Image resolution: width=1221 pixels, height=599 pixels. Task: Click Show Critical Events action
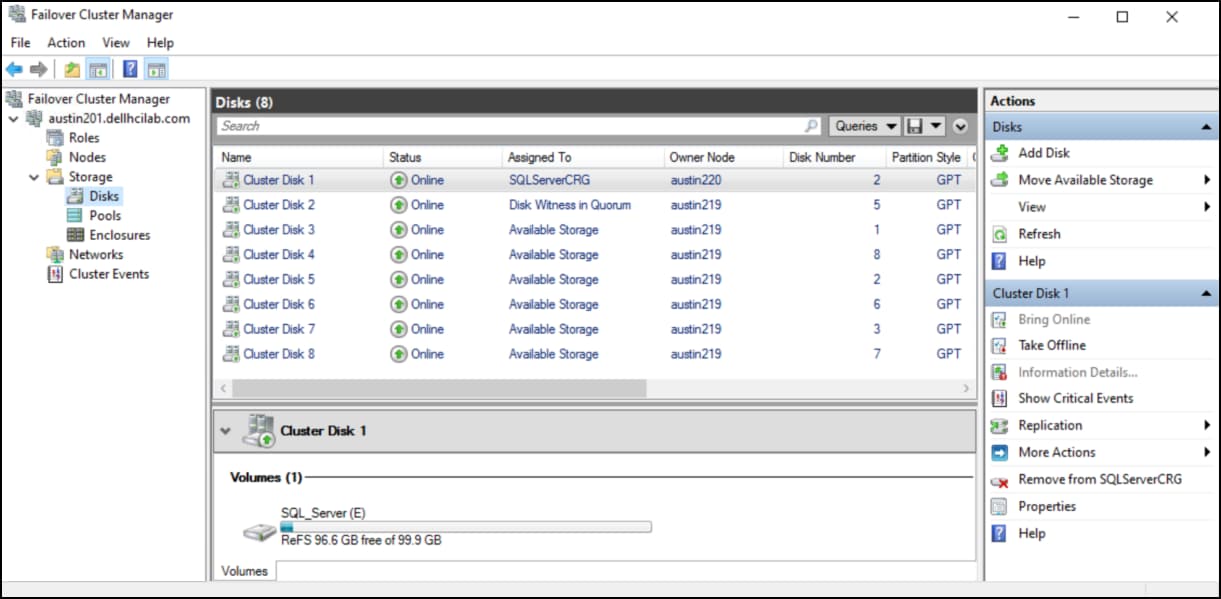1076,398
